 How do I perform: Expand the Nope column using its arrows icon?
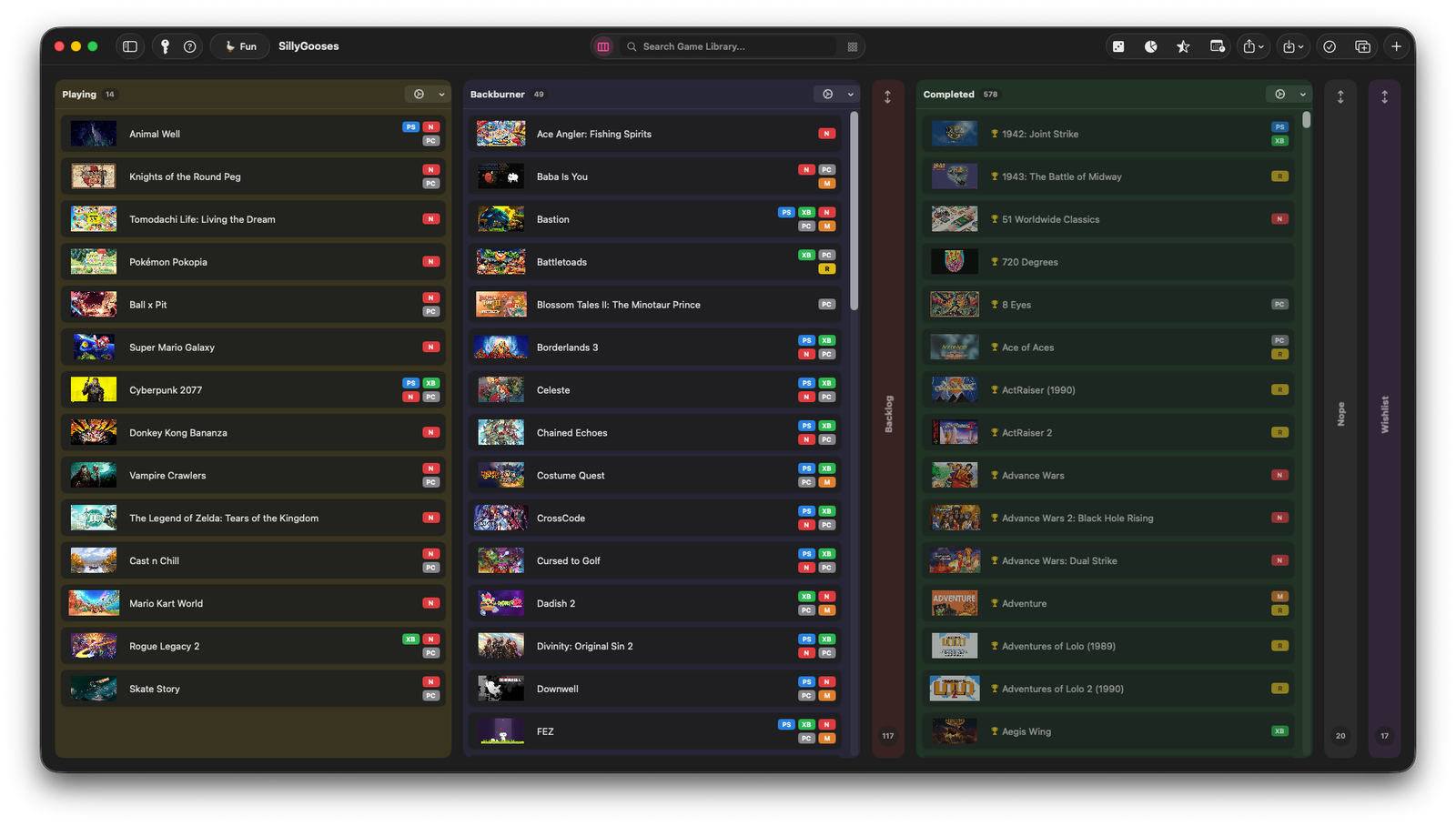(x=1340, y=96)
